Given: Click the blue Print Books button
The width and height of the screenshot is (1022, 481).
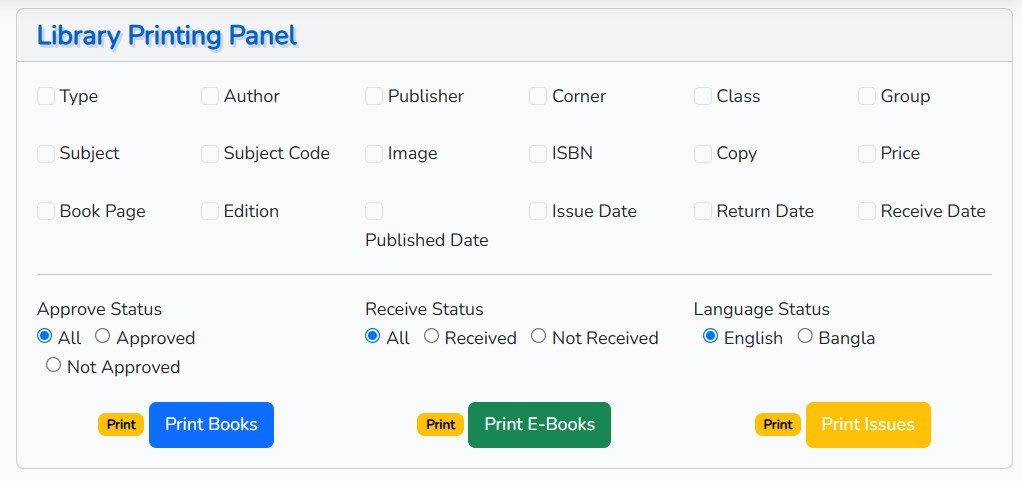Looking at the screenshot, I should [211, 425].
